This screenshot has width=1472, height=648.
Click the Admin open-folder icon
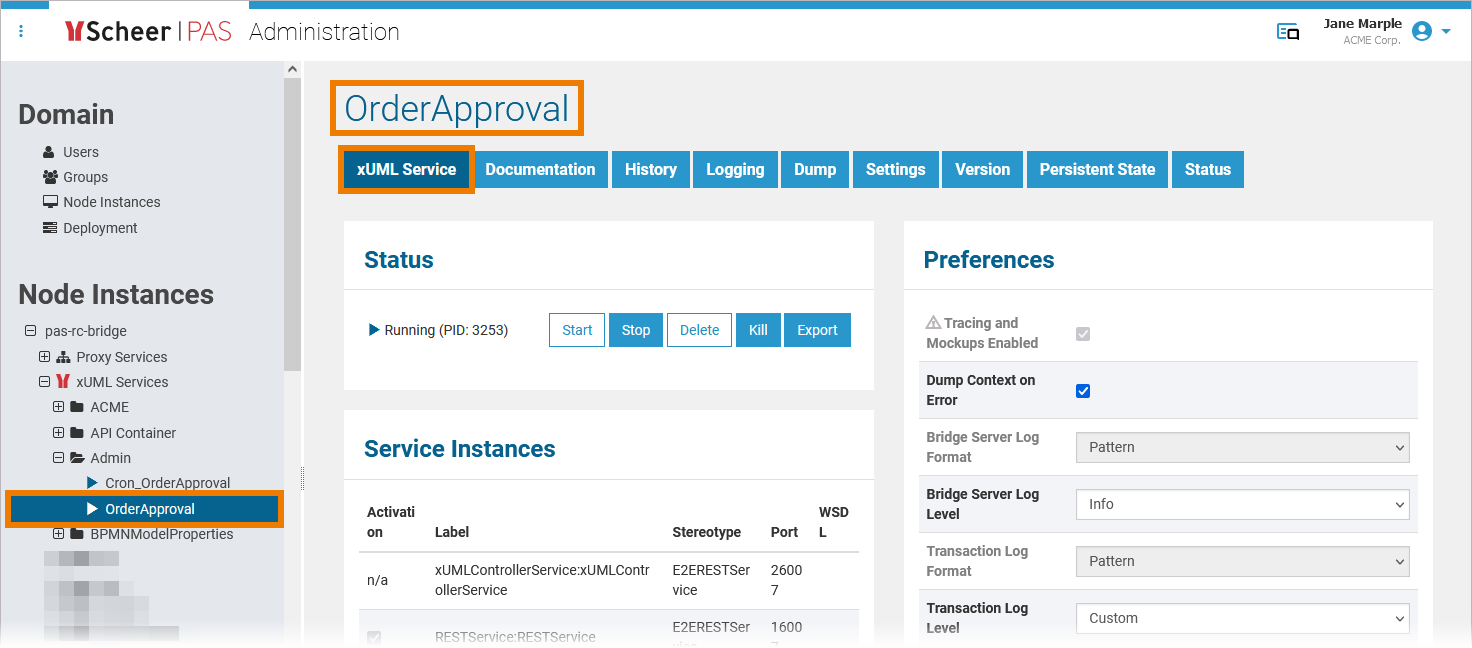[x=77, y=458]
